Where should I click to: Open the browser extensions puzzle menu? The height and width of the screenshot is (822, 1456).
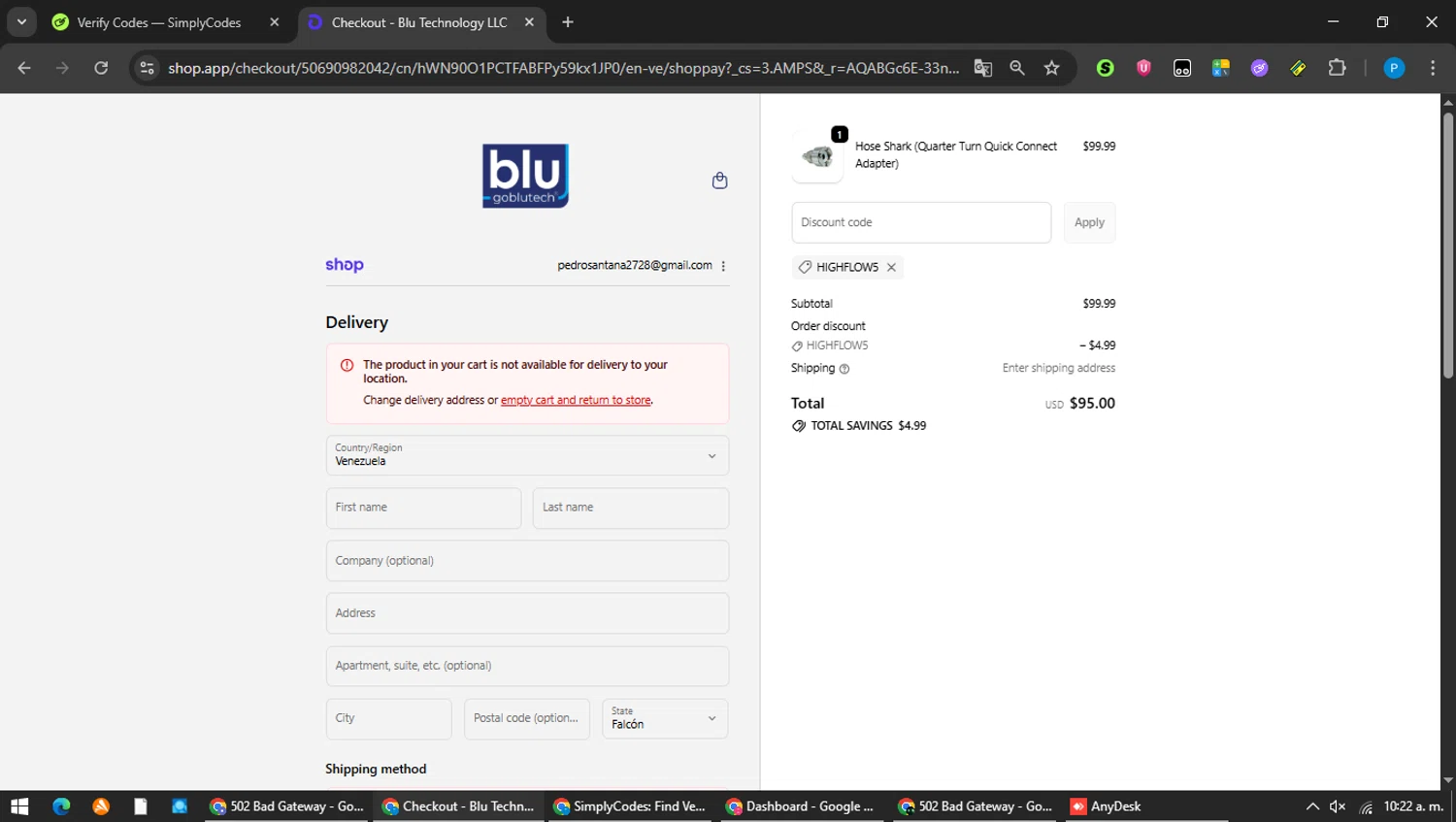pyautogui.click(x=1337, y=68)
